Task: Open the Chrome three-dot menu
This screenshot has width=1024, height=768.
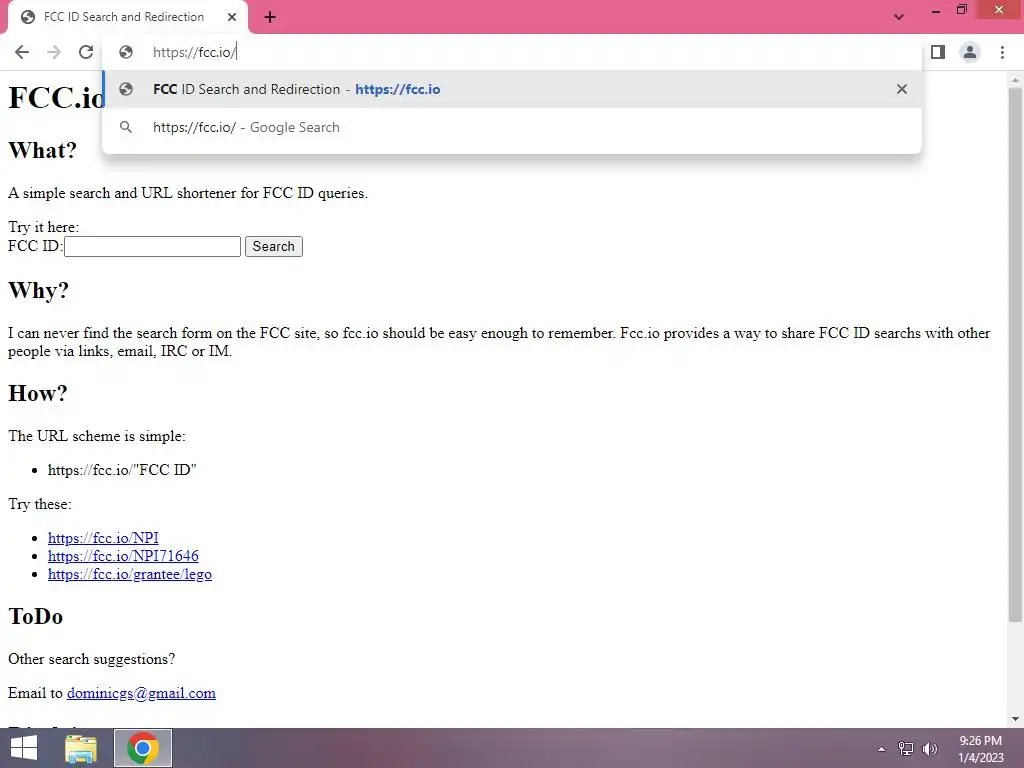Action: (x=1002, y=52)
